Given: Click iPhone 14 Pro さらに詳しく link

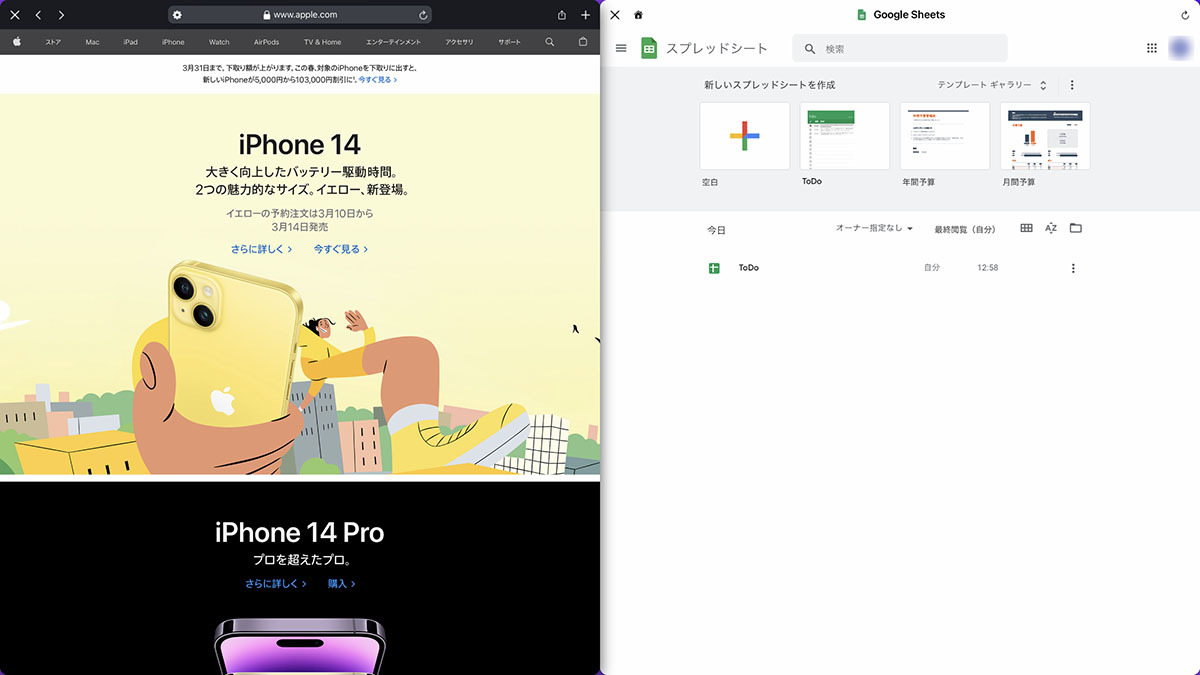Looking at the screenshot, I should point(276,583).
